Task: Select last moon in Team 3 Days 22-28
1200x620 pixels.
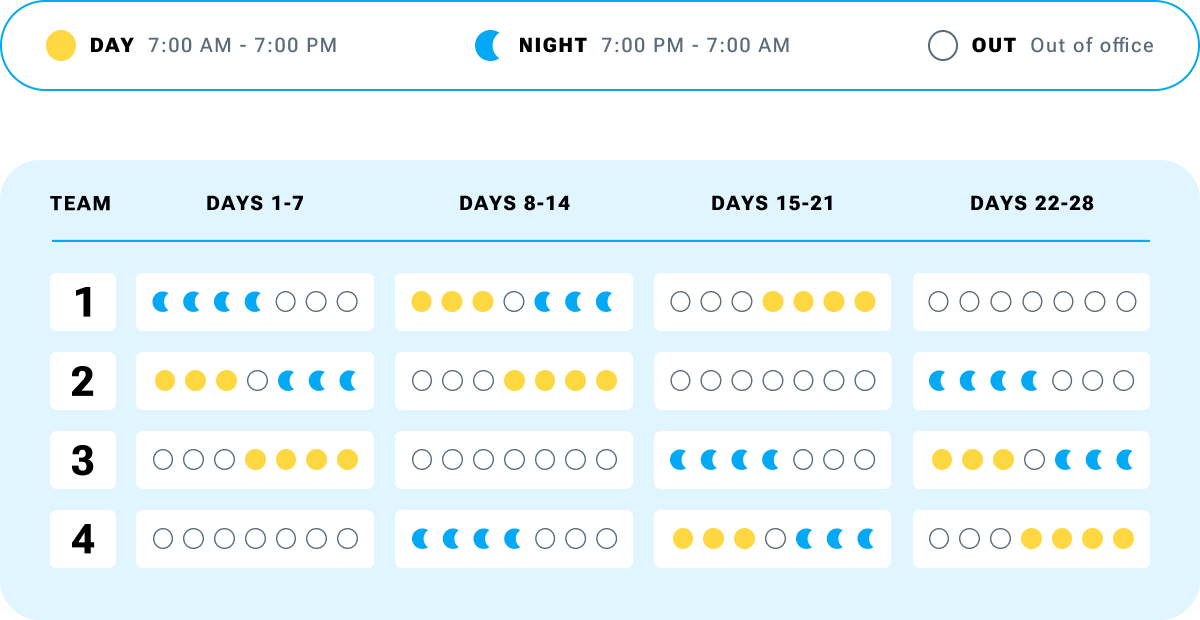Action: [x=1125, y=459]
